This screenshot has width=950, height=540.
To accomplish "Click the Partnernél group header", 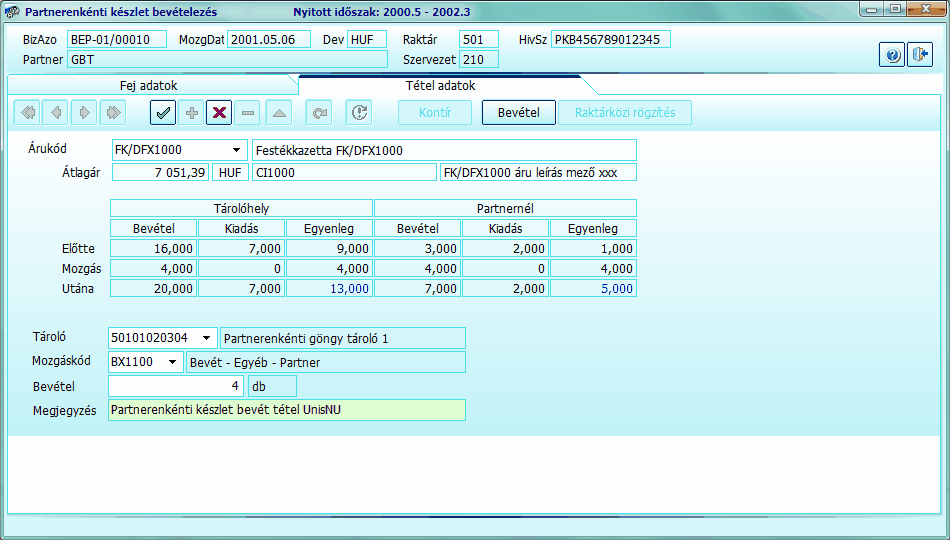I will point(505,208).
